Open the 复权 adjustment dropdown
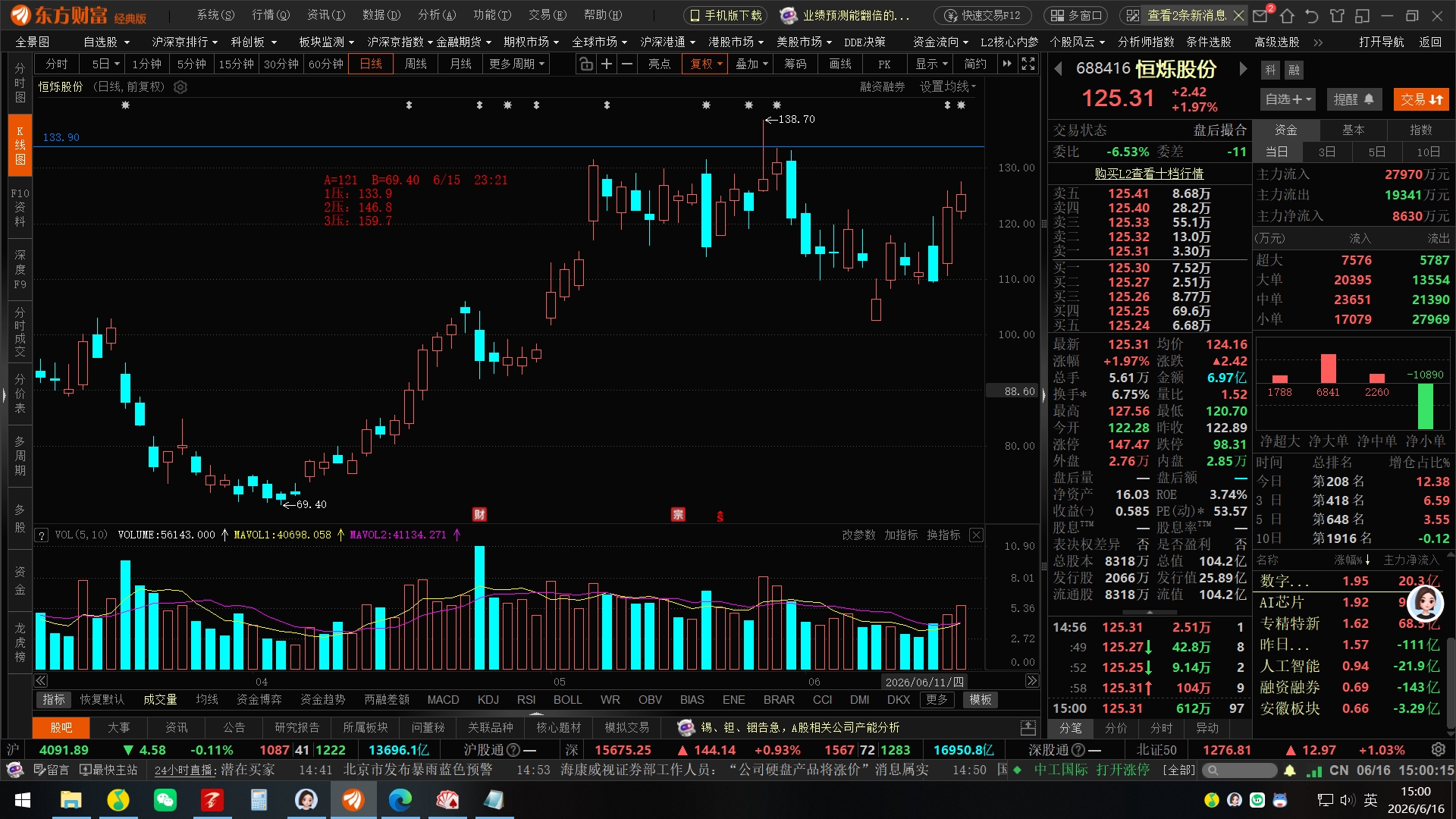Image resolution: width=1456 pixels, height=819 pixels. [x=705, y=64]
